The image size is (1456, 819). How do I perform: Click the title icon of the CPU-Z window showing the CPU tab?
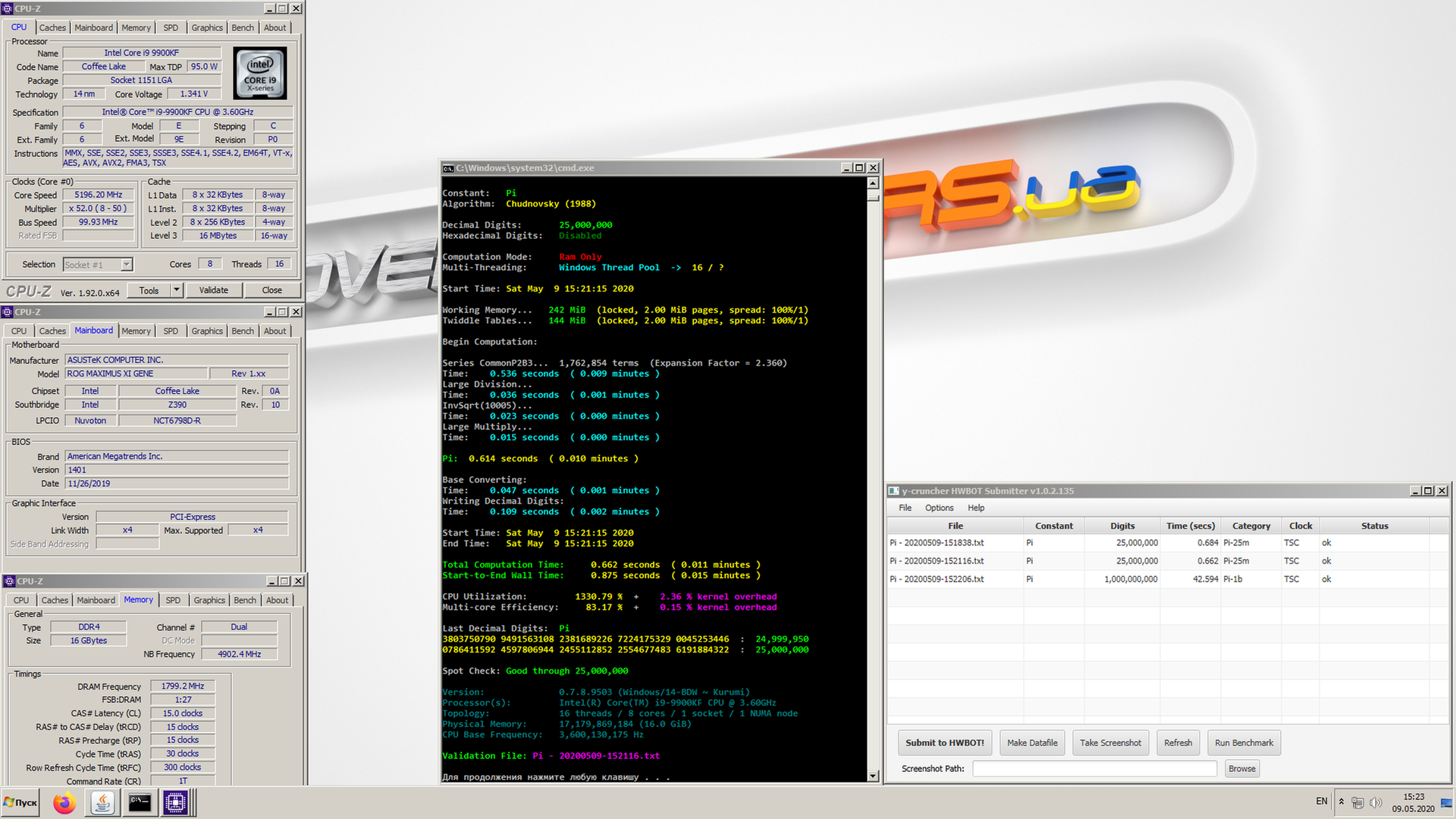(8, 8)
